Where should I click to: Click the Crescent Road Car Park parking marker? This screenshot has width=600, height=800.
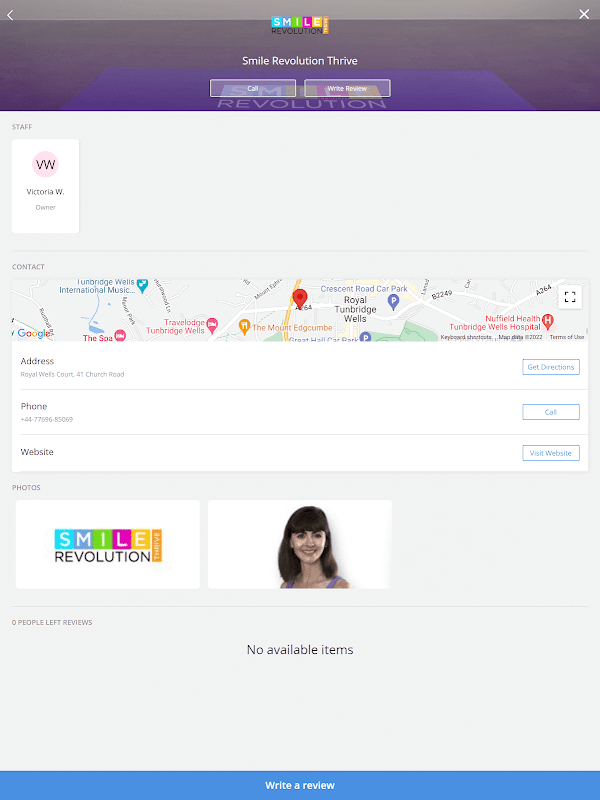(x=393, y=302)
